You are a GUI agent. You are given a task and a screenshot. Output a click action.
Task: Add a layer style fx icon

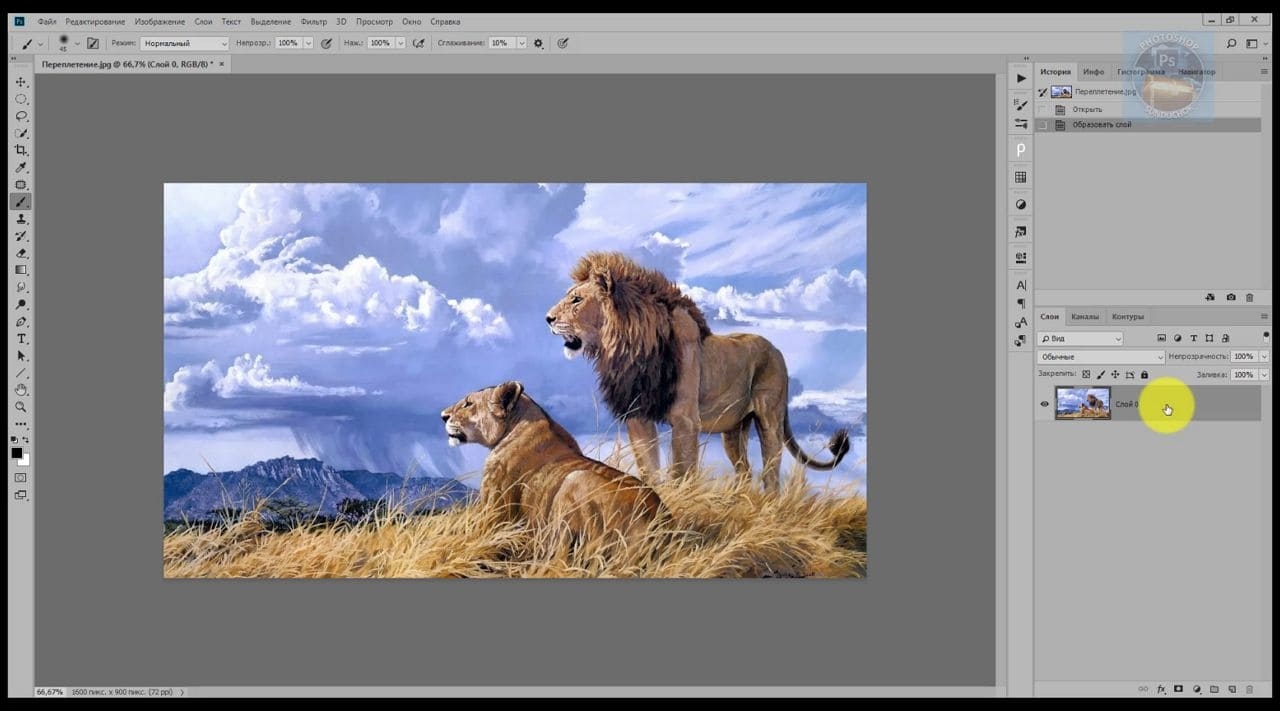click(1162, 689)
